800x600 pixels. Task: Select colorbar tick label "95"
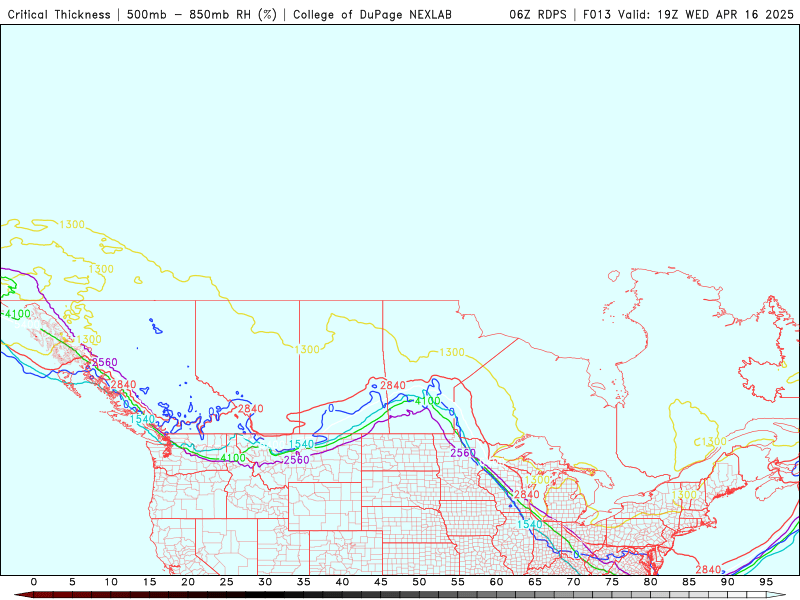(x=766, y=582)
